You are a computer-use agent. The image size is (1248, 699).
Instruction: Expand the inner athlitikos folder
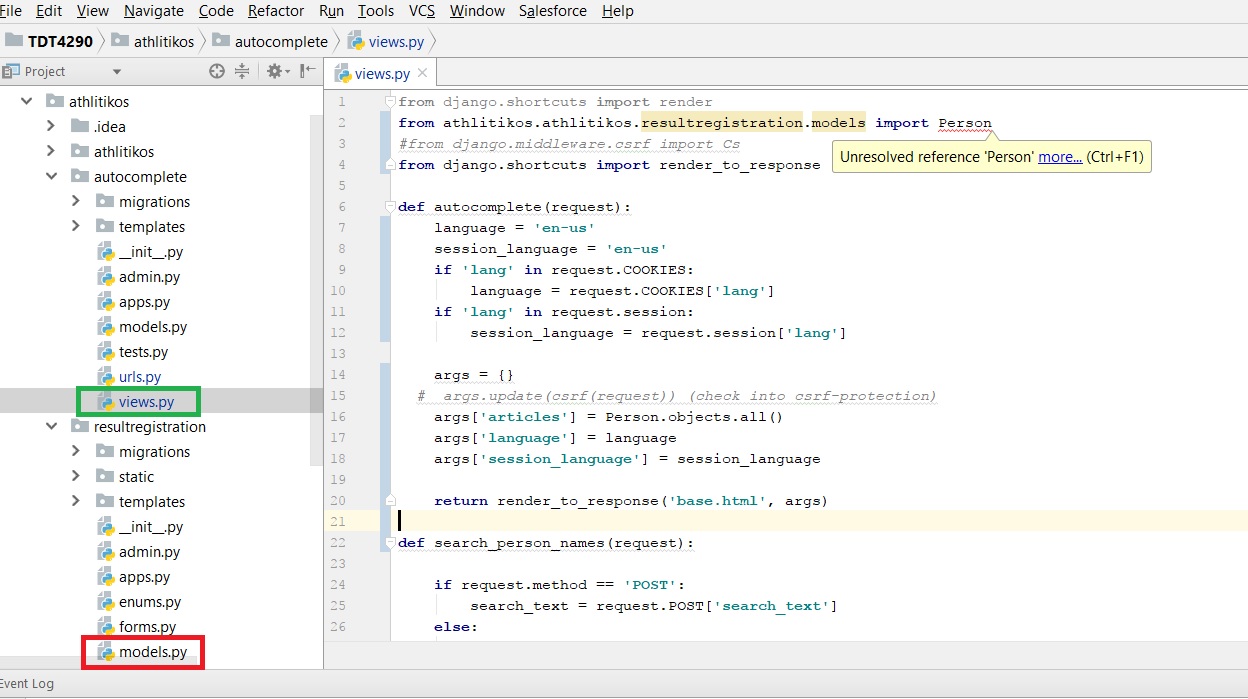51,151
